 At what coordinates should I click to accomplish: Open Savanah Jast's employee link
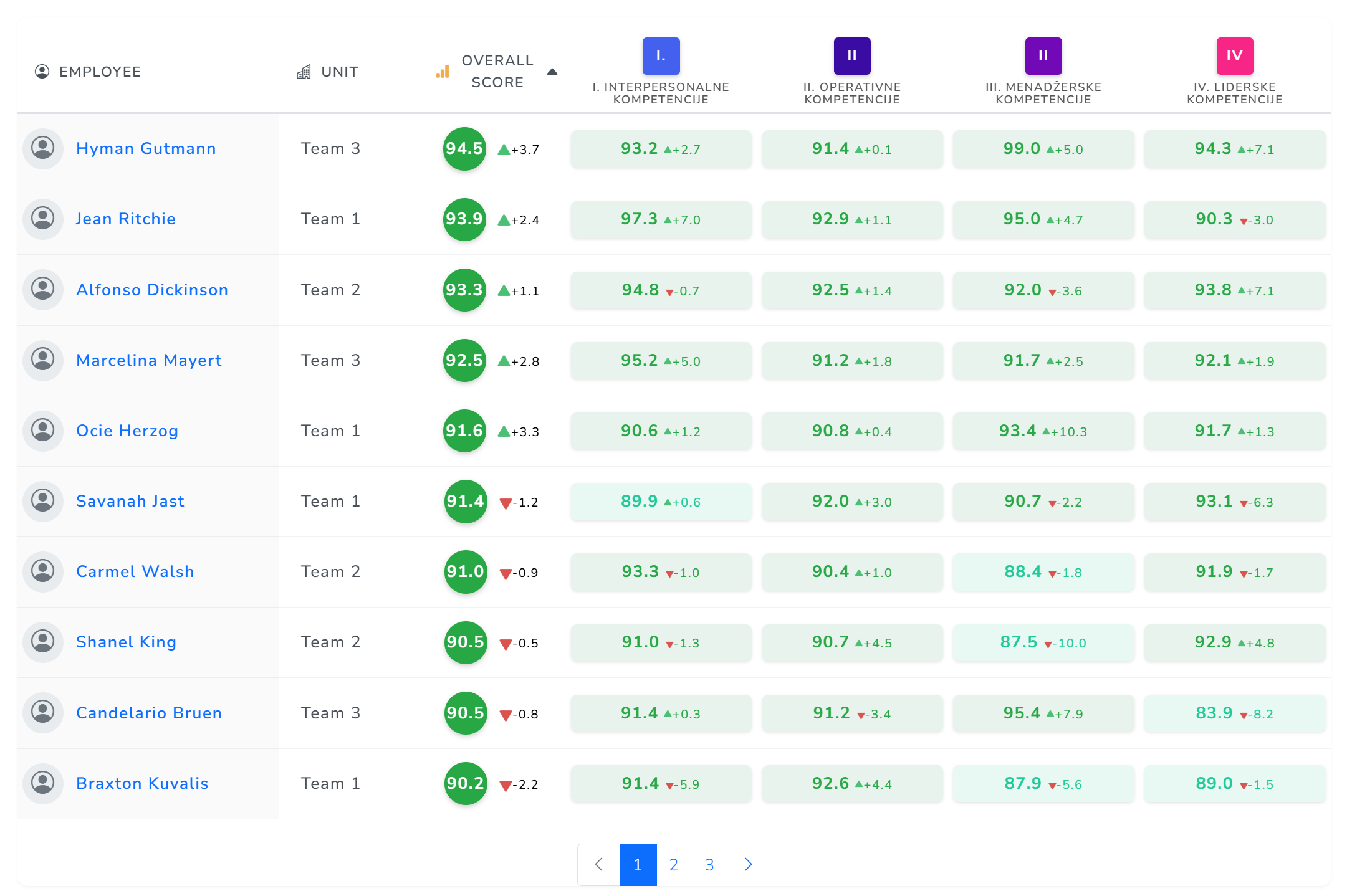point(130,501)
